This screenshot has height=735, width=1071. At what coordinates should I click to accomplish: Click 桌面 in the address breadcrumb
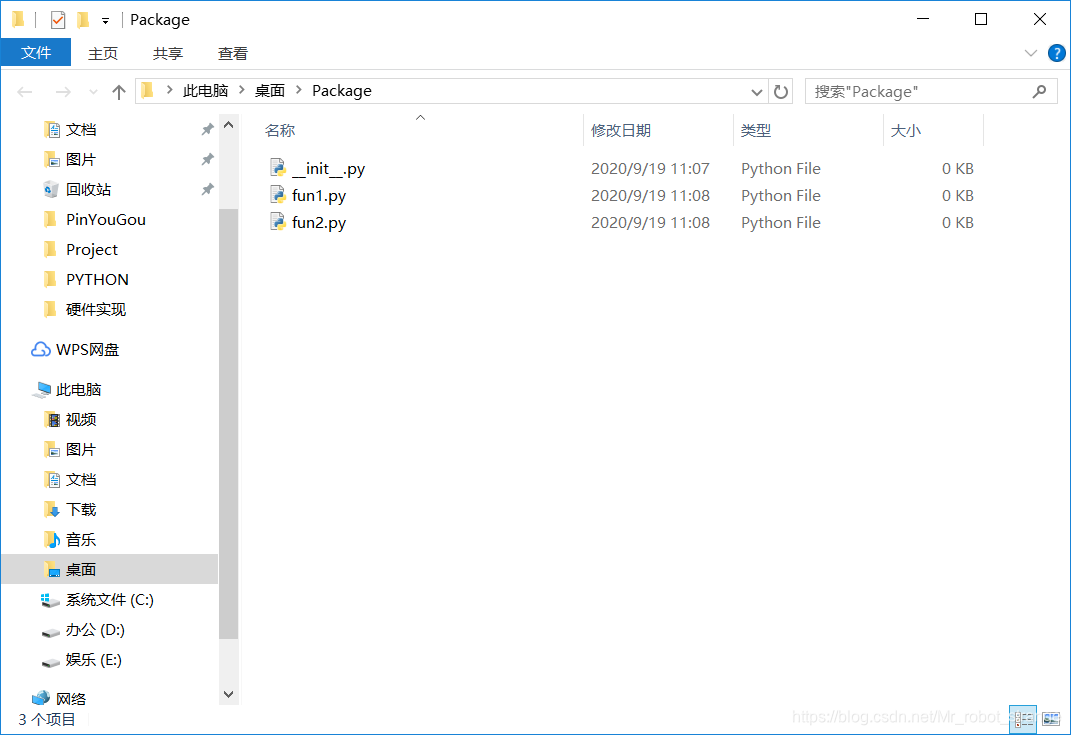click(270, 91)
